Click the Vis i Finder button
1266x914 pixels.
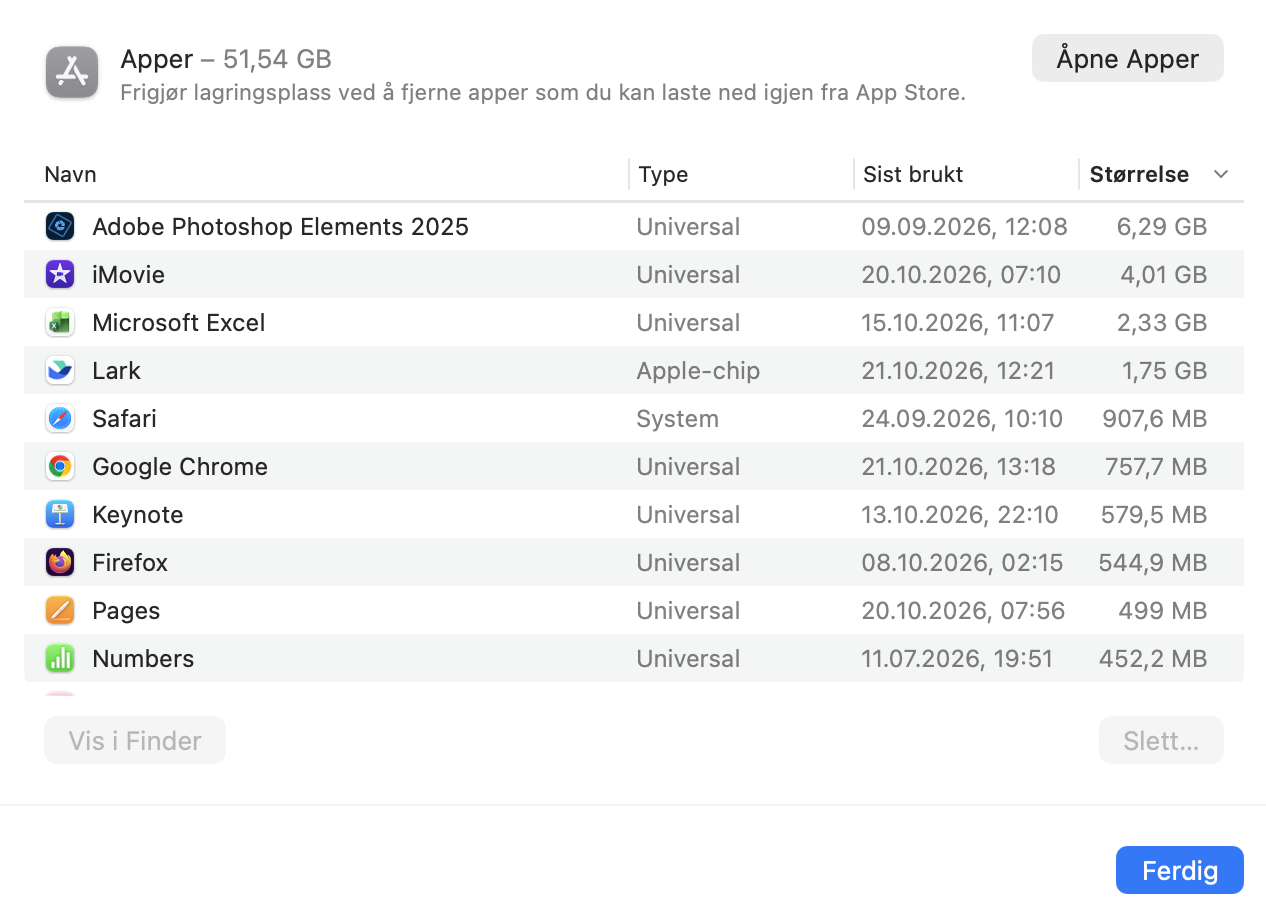pyautogui.click(x=135, y=740)
